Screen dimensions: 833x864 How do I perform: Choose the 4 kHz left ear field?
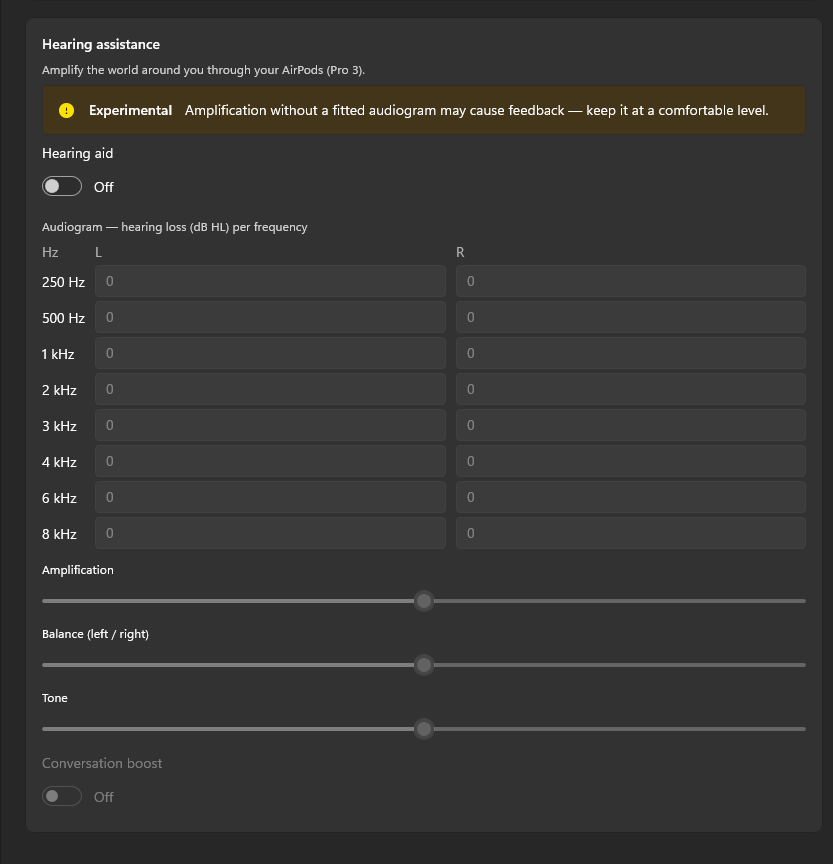[x=270, y=461]
